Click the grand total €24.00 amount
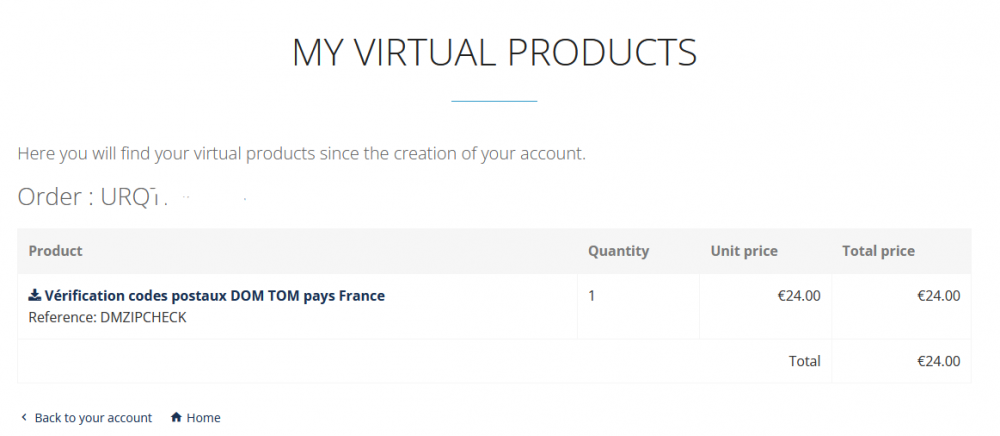Viewport: 1000px width, 436px height. [x=938, y=361]
